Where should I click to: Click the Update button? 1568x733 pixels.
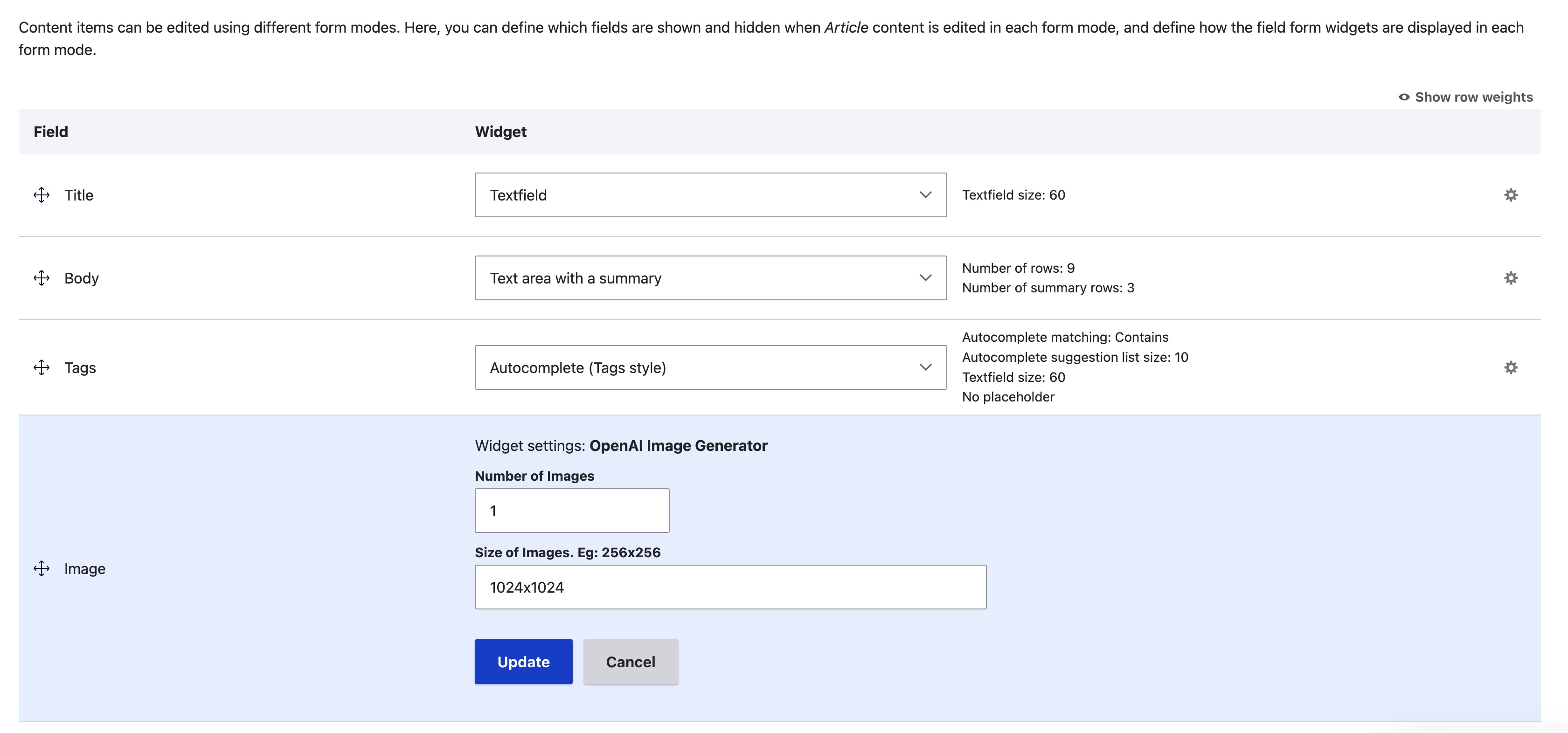523,662
